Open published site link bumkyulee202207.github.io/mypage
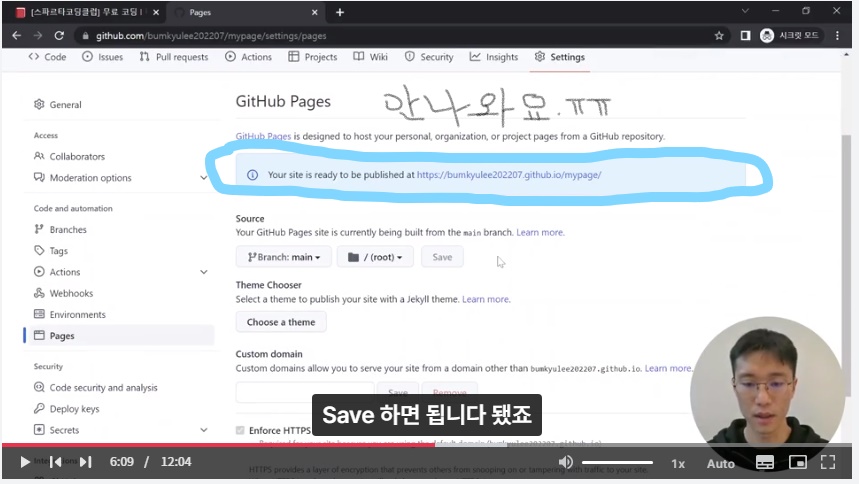The height and width of the screenshot is (484, 859). point(509,175)
